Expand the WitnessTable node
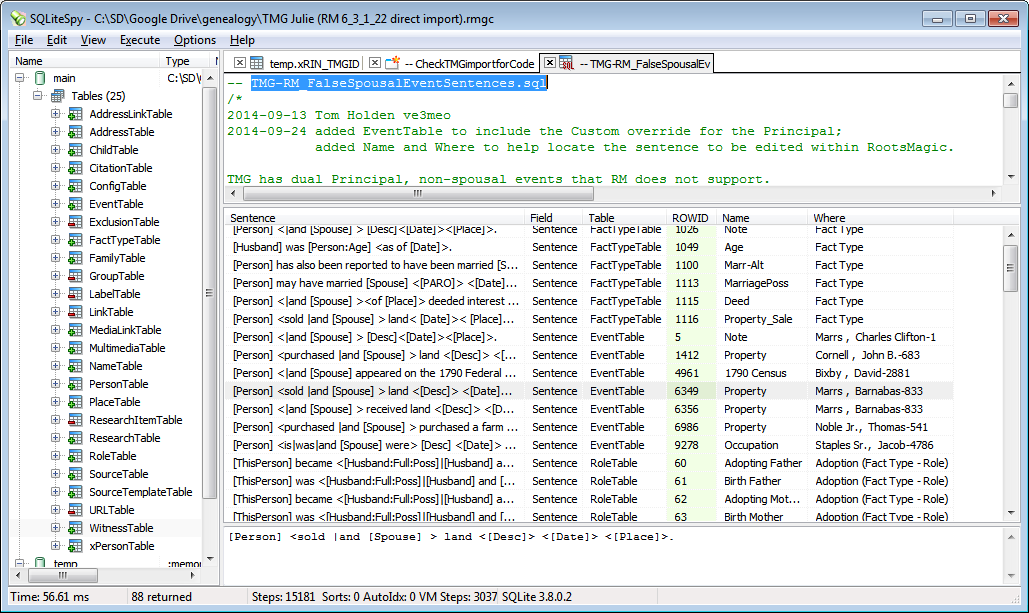The height and width of the screenshot is (613, 1029). pos(55,528)
